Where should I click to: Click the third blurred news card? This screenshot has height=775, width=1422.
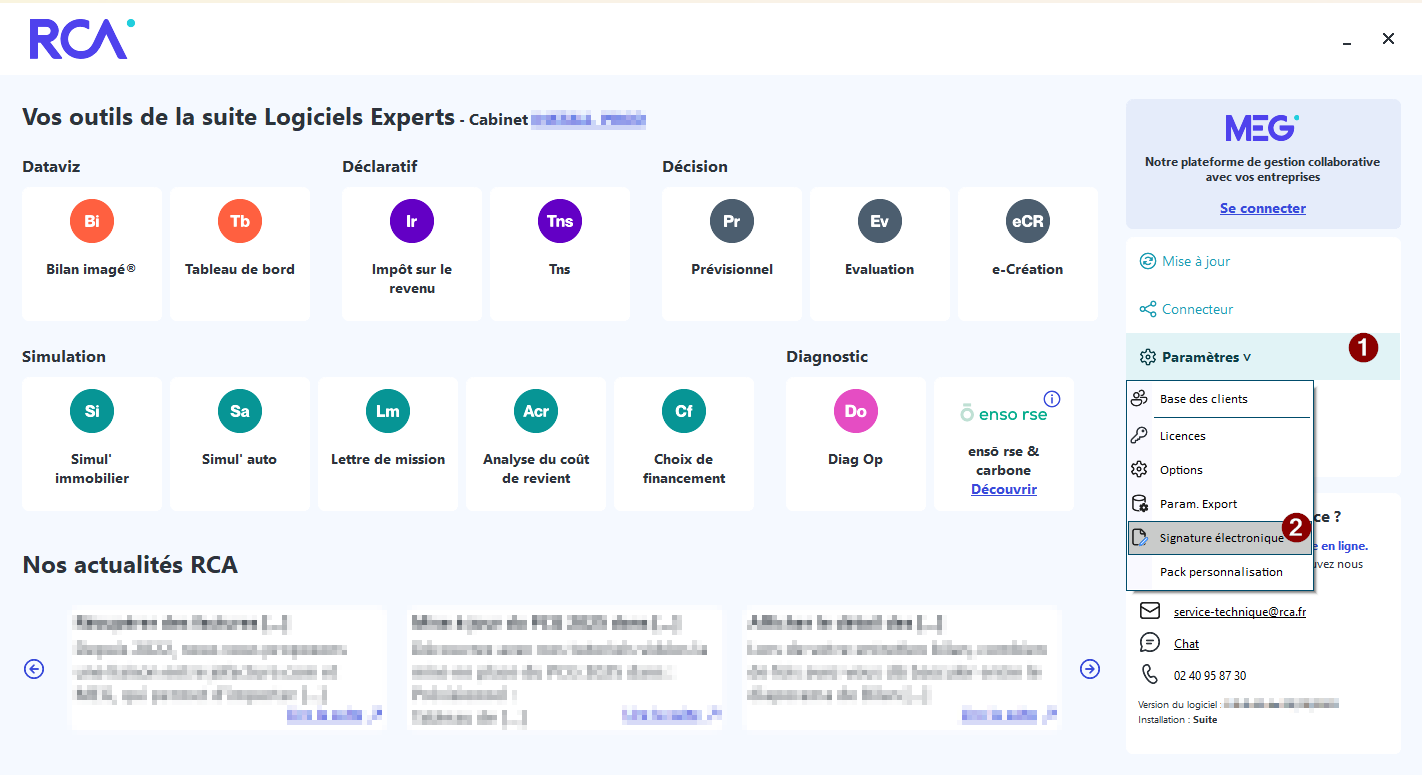click(902, 668)
